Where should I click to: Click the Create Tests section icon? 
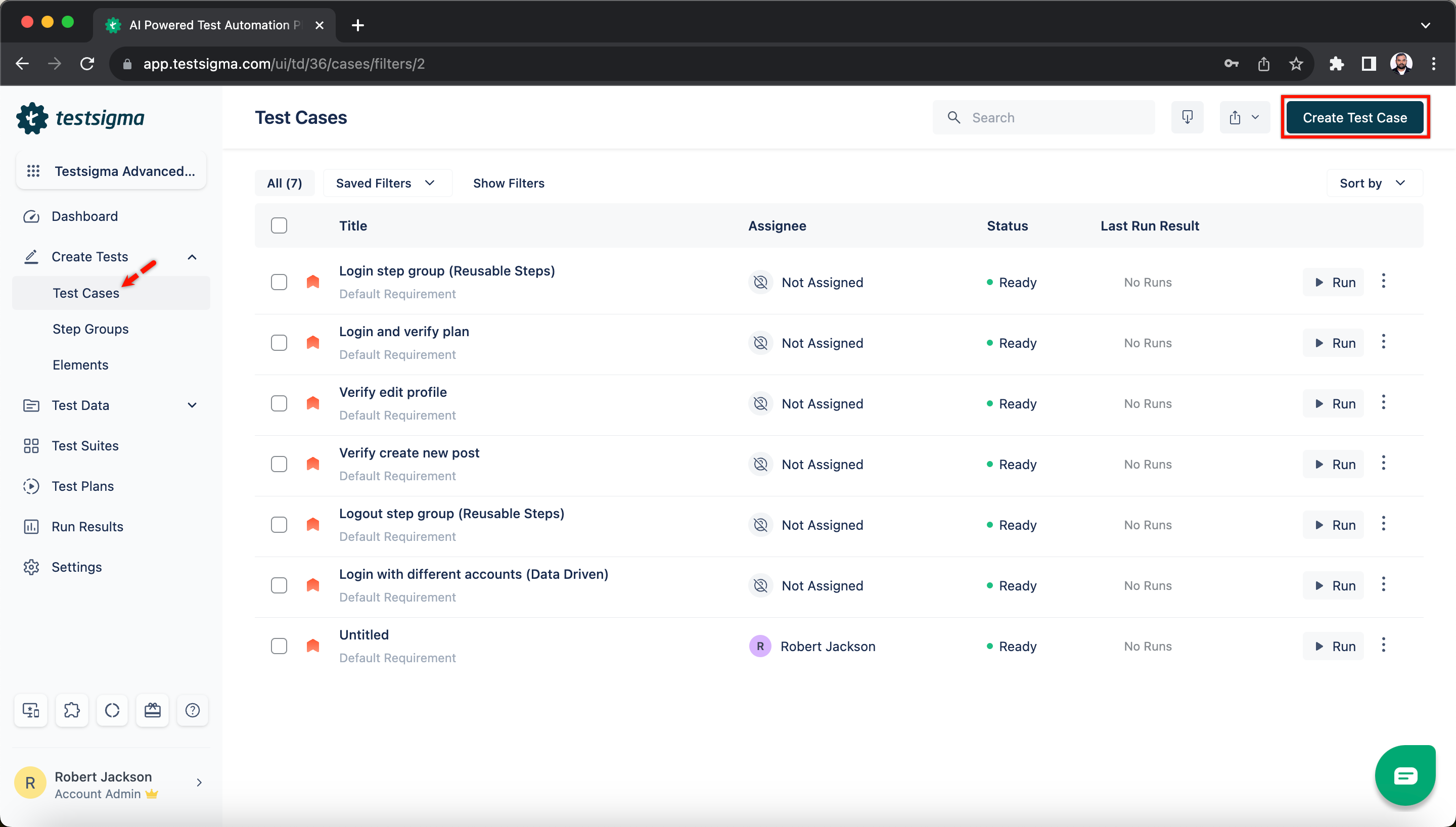(31, 256)
